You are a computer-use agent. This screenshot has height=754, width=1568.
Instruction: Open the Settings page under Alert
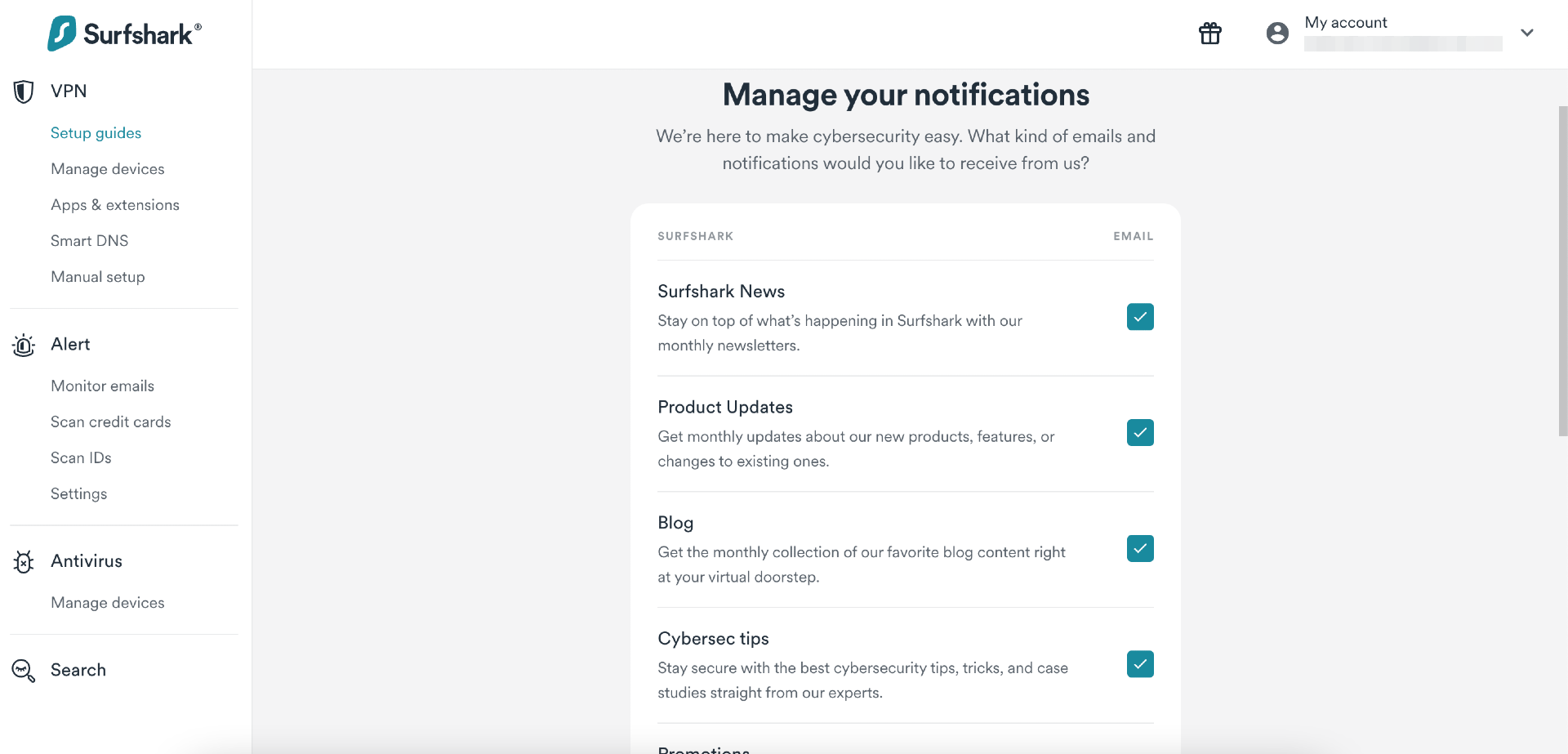click(78, 493)
